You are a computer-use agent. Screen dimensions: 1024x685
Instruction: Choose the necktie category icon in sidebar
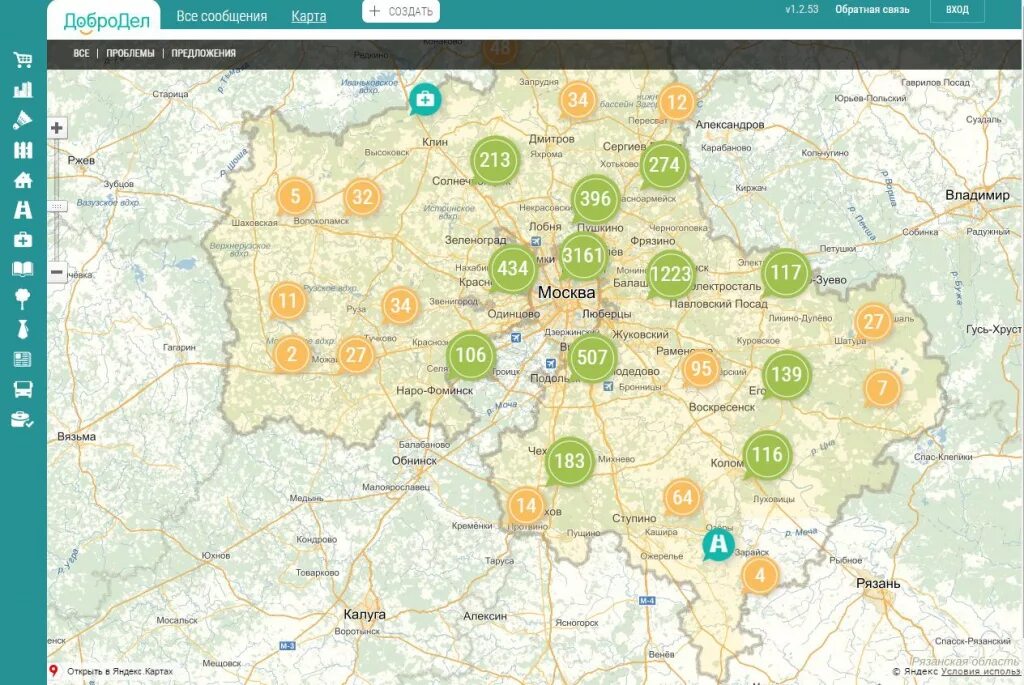[x=23, y=329]
